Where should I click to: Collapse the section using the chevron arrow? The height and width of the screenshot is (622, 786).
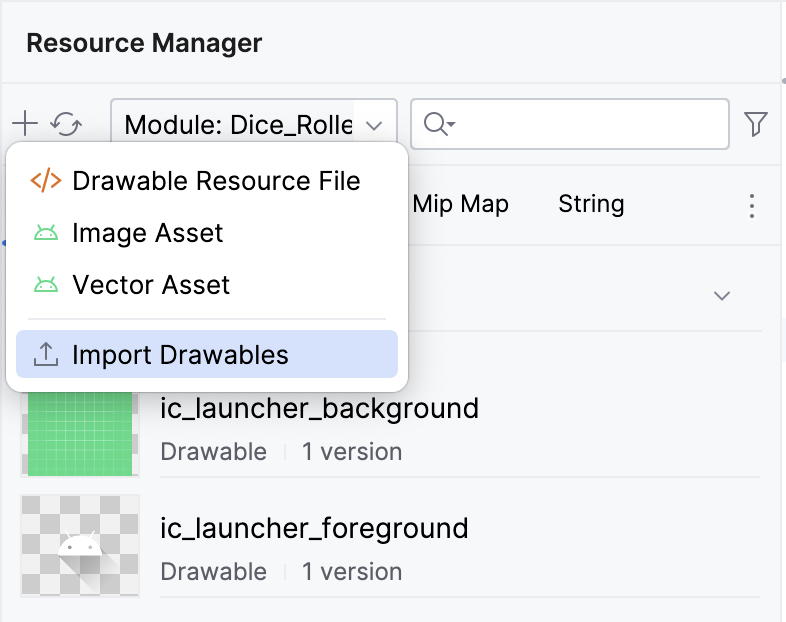[x=721, y=296]
